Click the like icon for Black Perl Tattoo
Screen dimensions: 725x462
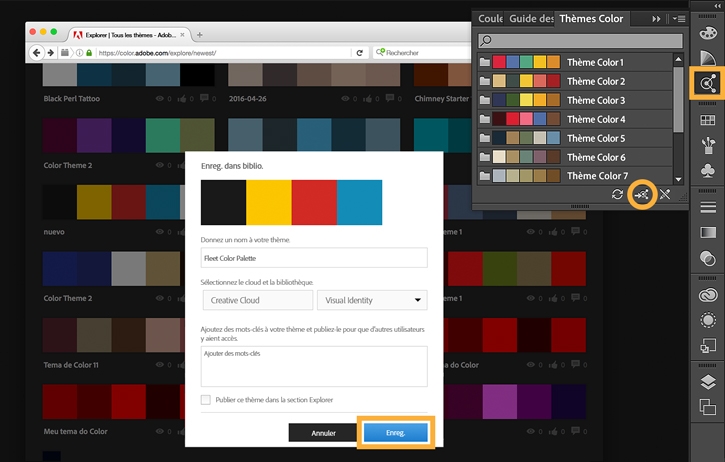pyautogui.click(x=182, y=99)
